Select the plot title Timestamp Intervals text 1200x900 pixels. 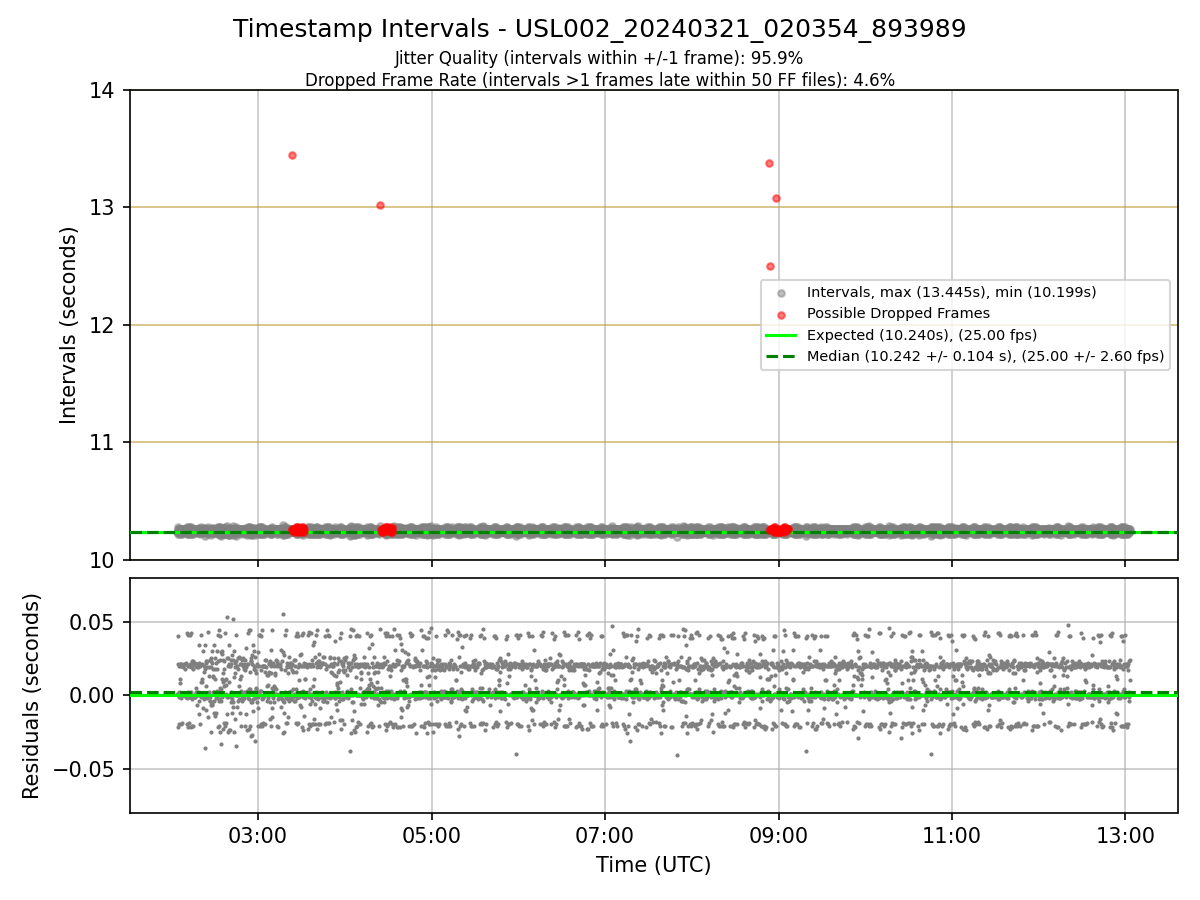pyautogui.click(x=599, y=29)
